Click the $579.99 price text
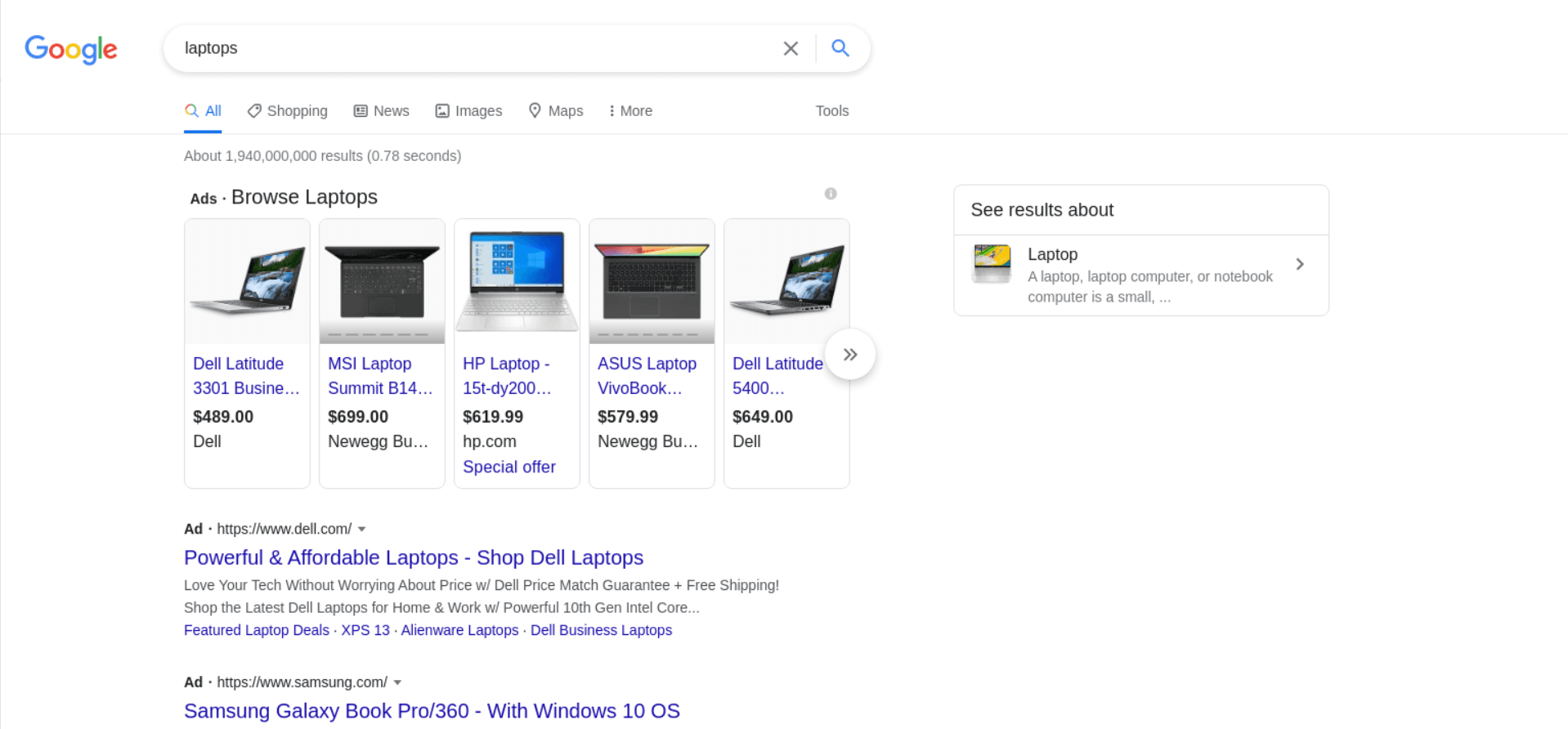The width and height of the screenshot is (1568, 729). 628,417
